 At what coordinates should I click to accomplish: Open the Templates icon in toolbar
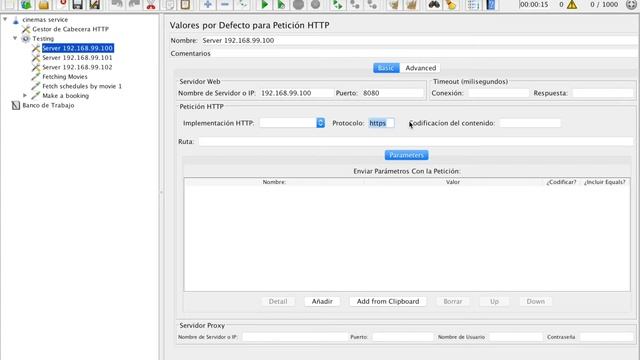pyautogui.click(x=26, y=4)
